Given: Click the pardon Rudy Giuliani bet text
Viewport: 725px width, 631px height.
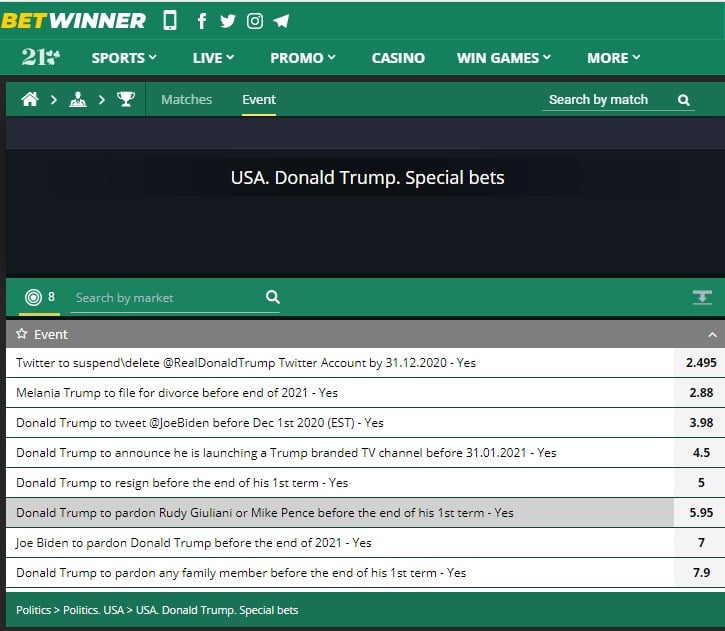Looking at the screenshot, I should pos(265,513).
